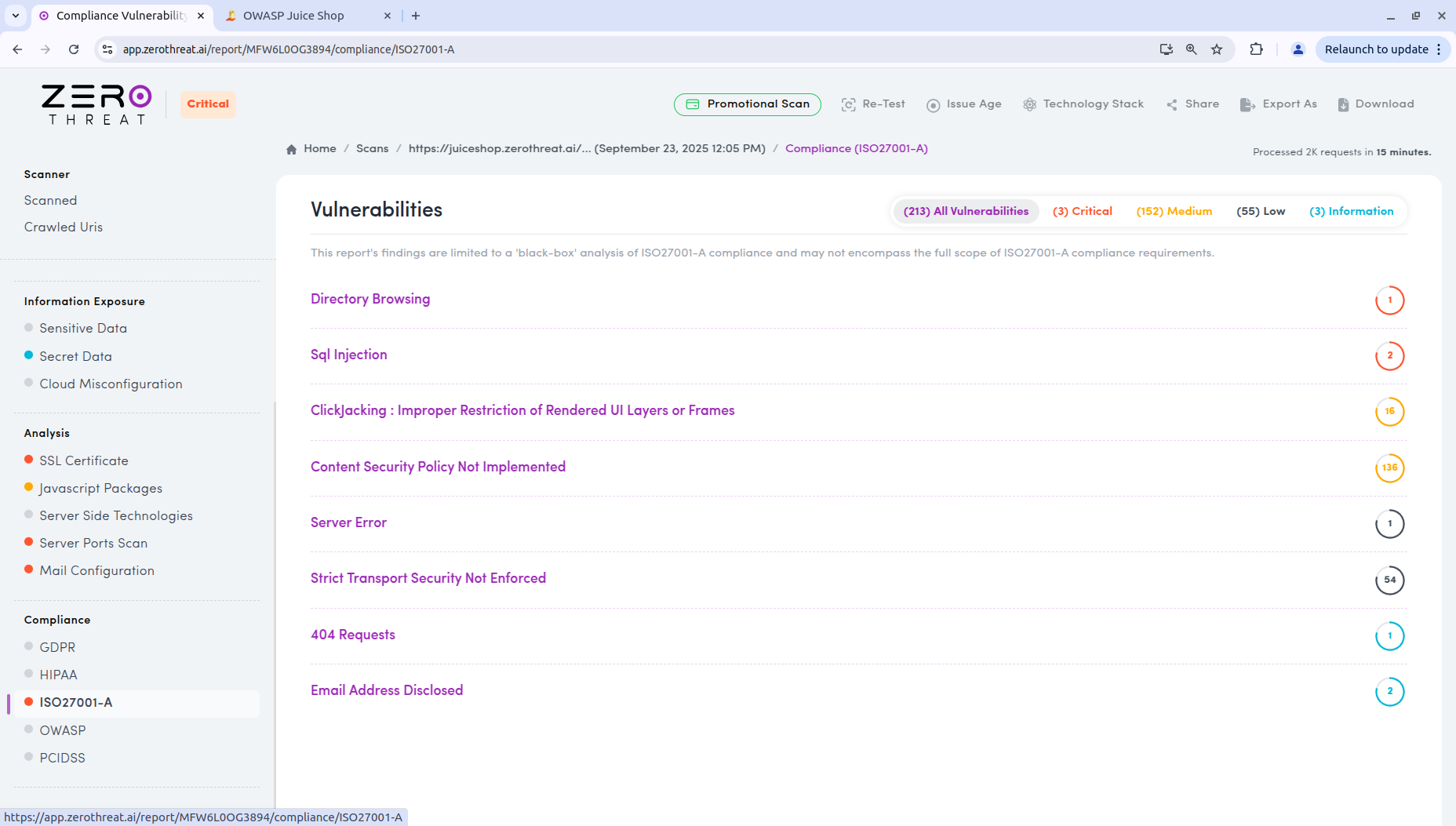Viewport: 1456px width, 826px height.
Task: Open the Directory Browsing vulnerability link
Action: [370, 299]
